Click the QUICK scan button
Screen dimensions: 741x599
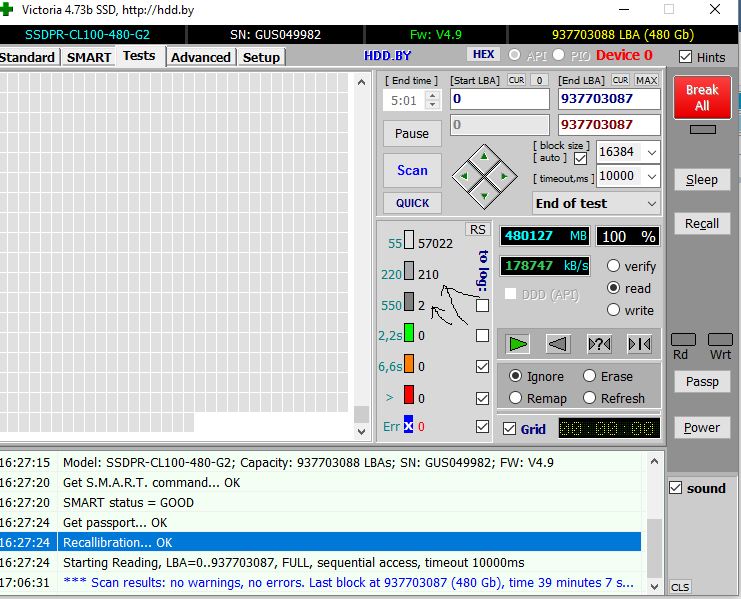(412, 203)
